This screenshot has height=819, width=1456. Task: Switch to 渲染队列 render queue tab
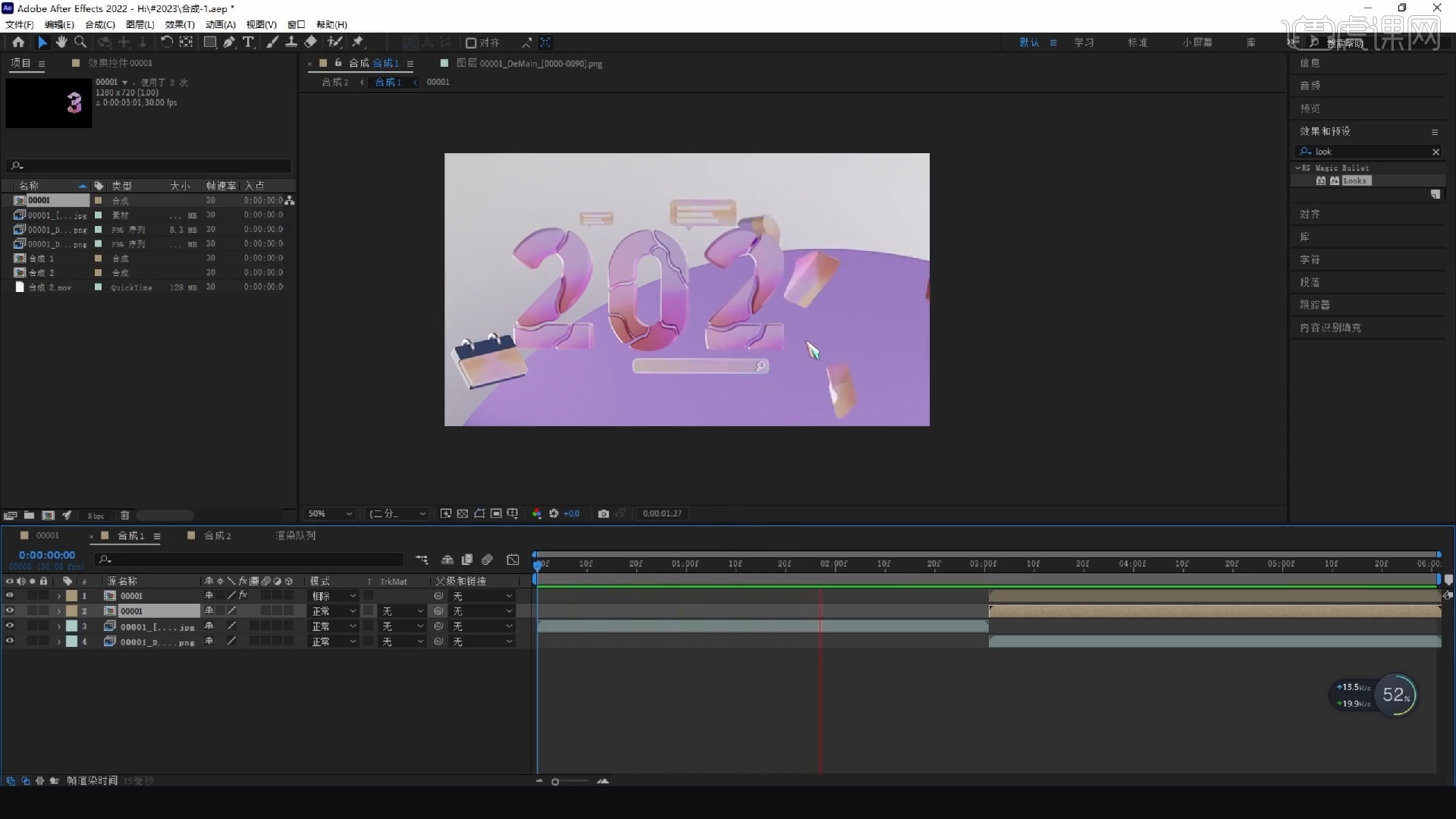coord(296,535)
